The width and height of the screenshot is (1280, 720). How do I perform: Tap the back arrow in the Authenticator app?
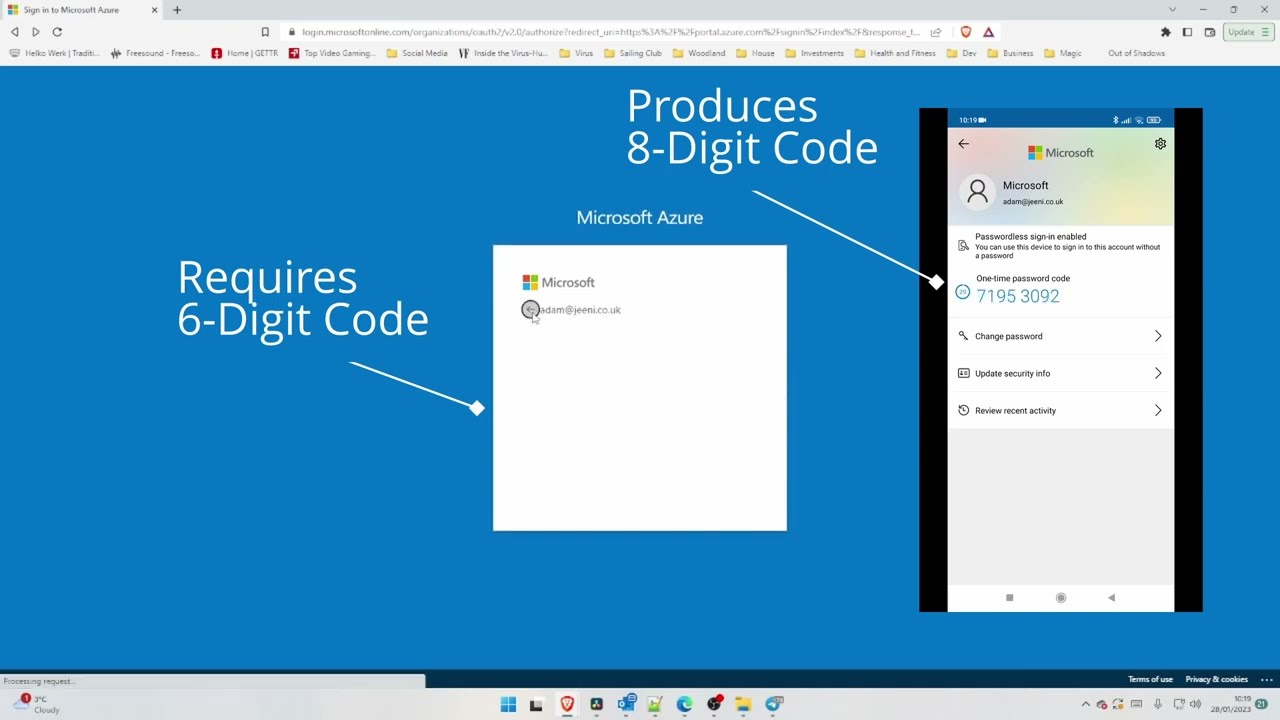click(x=963, y=143)
